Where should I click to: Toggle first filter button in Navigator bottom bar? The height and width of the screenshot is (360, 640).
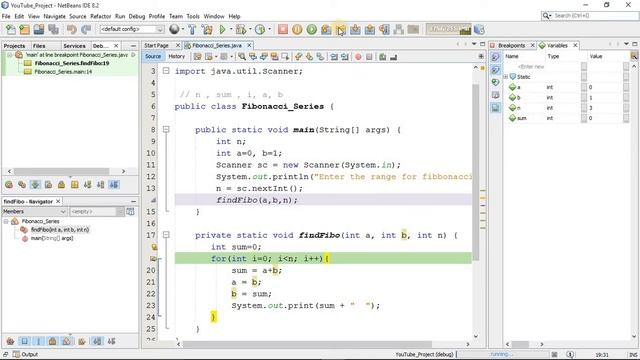coord(11,341)
